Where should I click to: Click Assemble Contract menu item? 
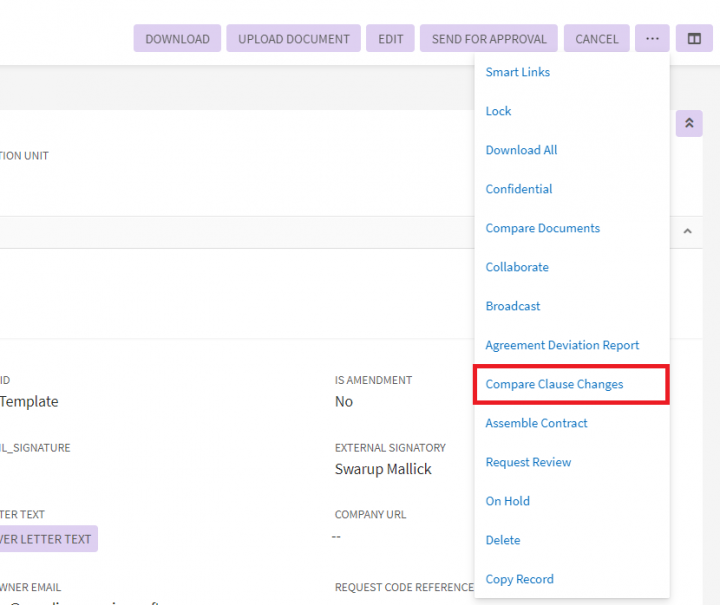tap(536, 423)
